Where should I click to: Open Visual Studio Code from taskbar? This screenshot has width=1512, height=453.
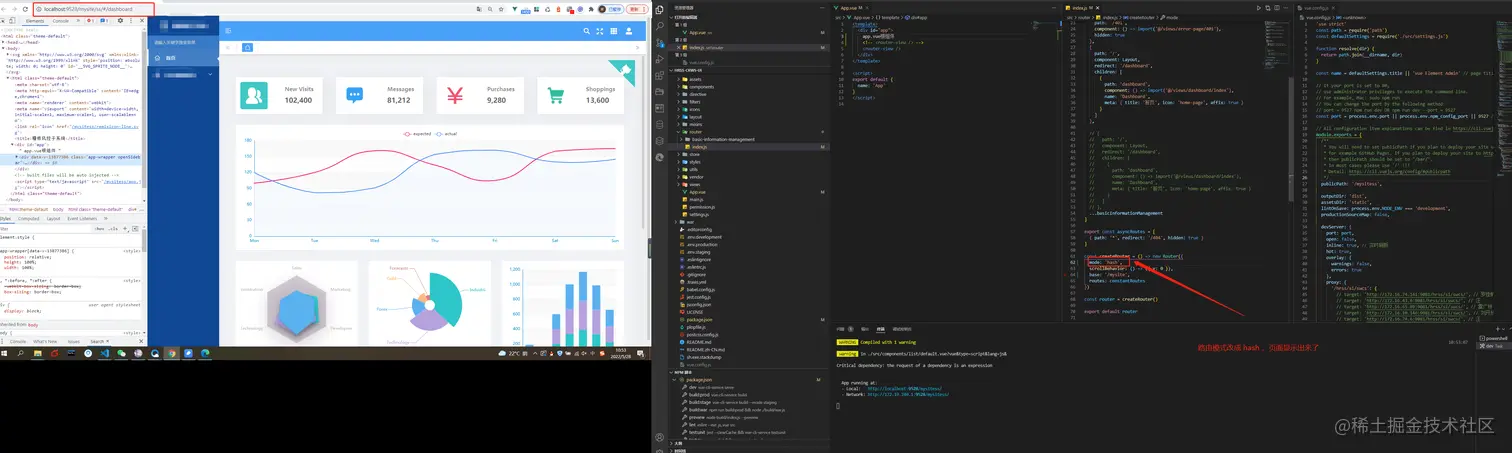105,353
